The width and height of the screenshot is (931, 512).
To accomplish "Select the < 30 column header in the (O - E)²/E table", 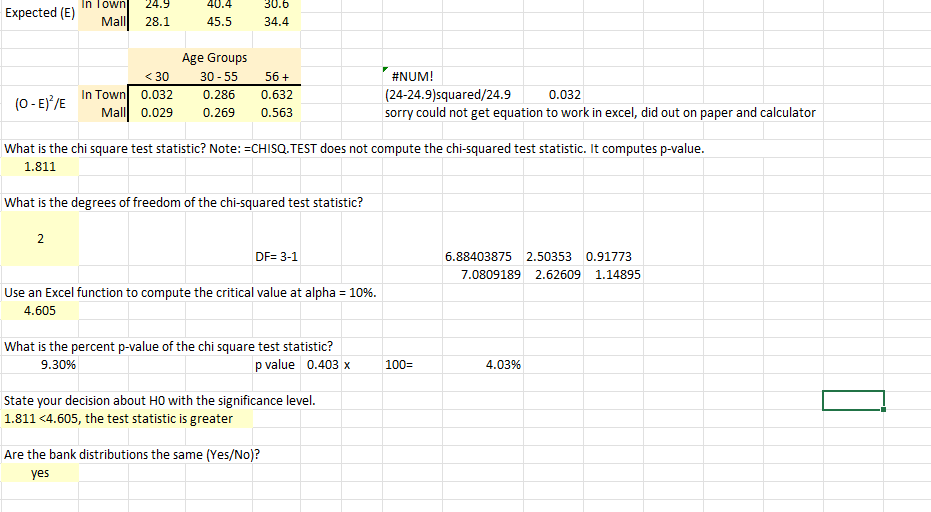I will (157, 77).
